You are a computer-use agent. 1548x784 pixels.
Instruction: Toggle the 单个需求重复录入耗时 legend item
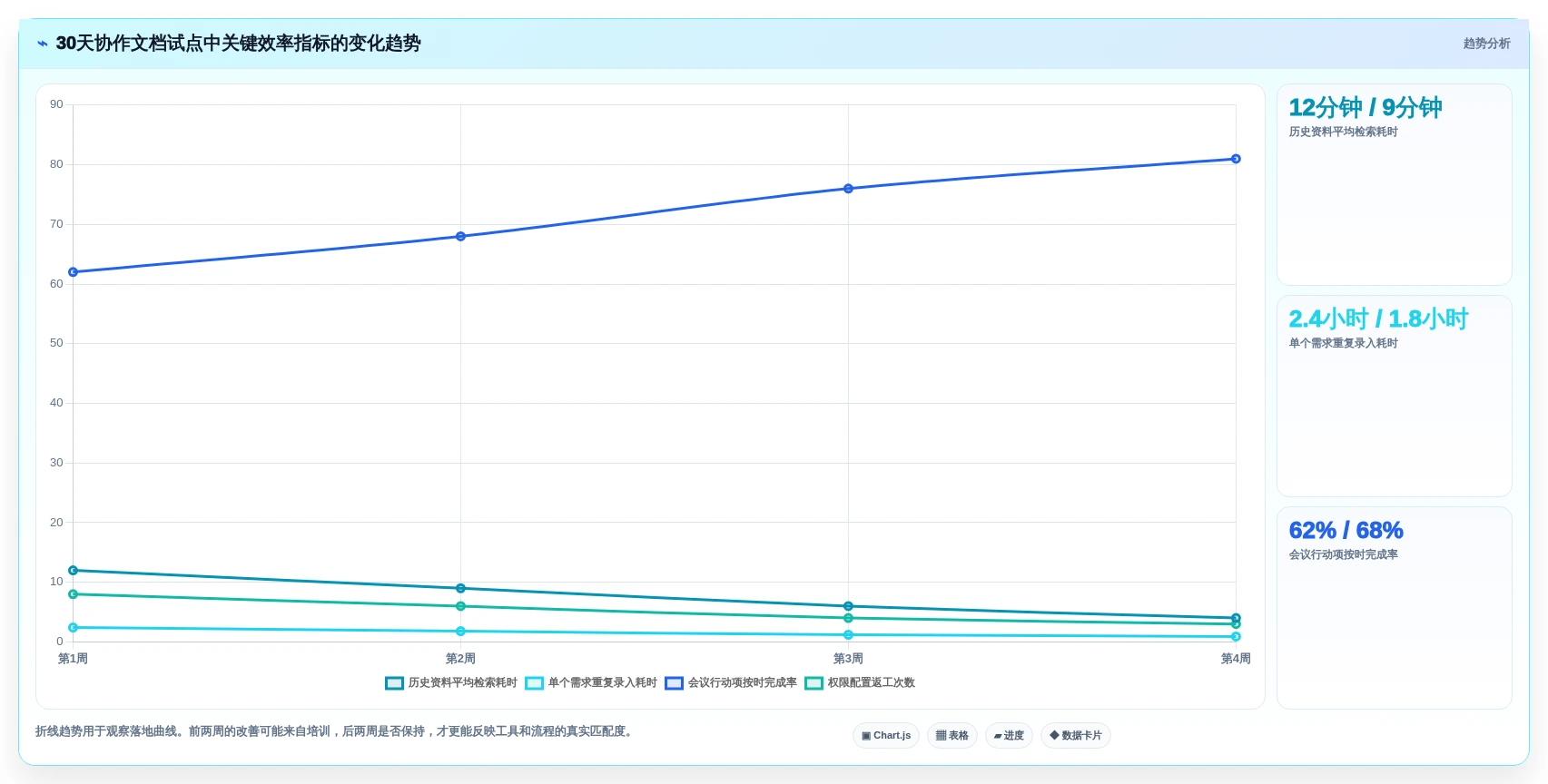click(x=591, y=683)
